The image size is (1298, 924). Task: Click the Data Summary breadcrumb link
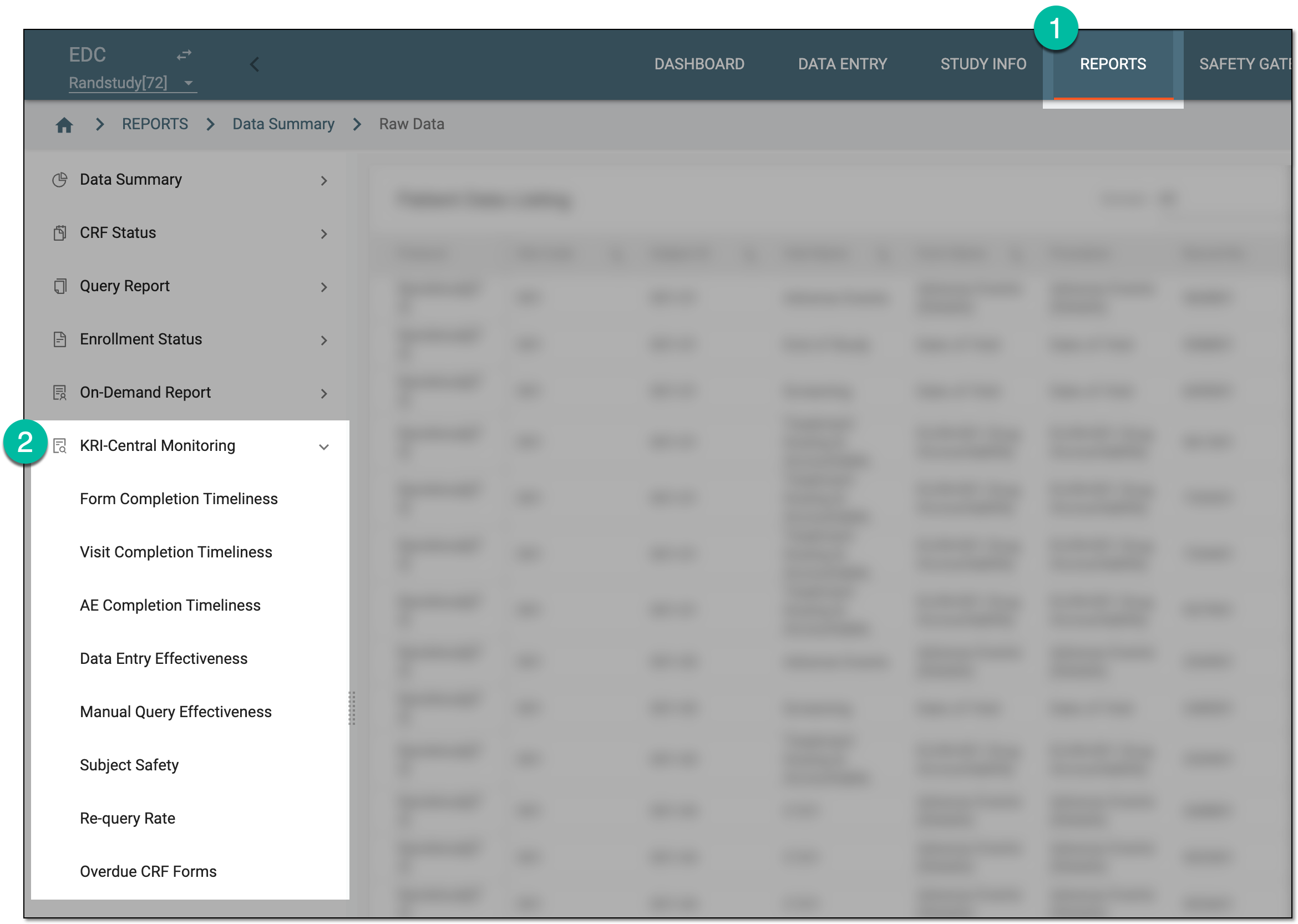point(283,124)
